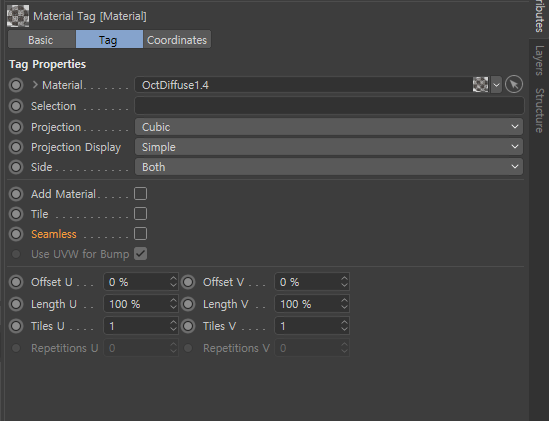The height and width of the screenshot is (421, 549).
Task: Enable the Add Material checkbox
Action: point(140,194)
